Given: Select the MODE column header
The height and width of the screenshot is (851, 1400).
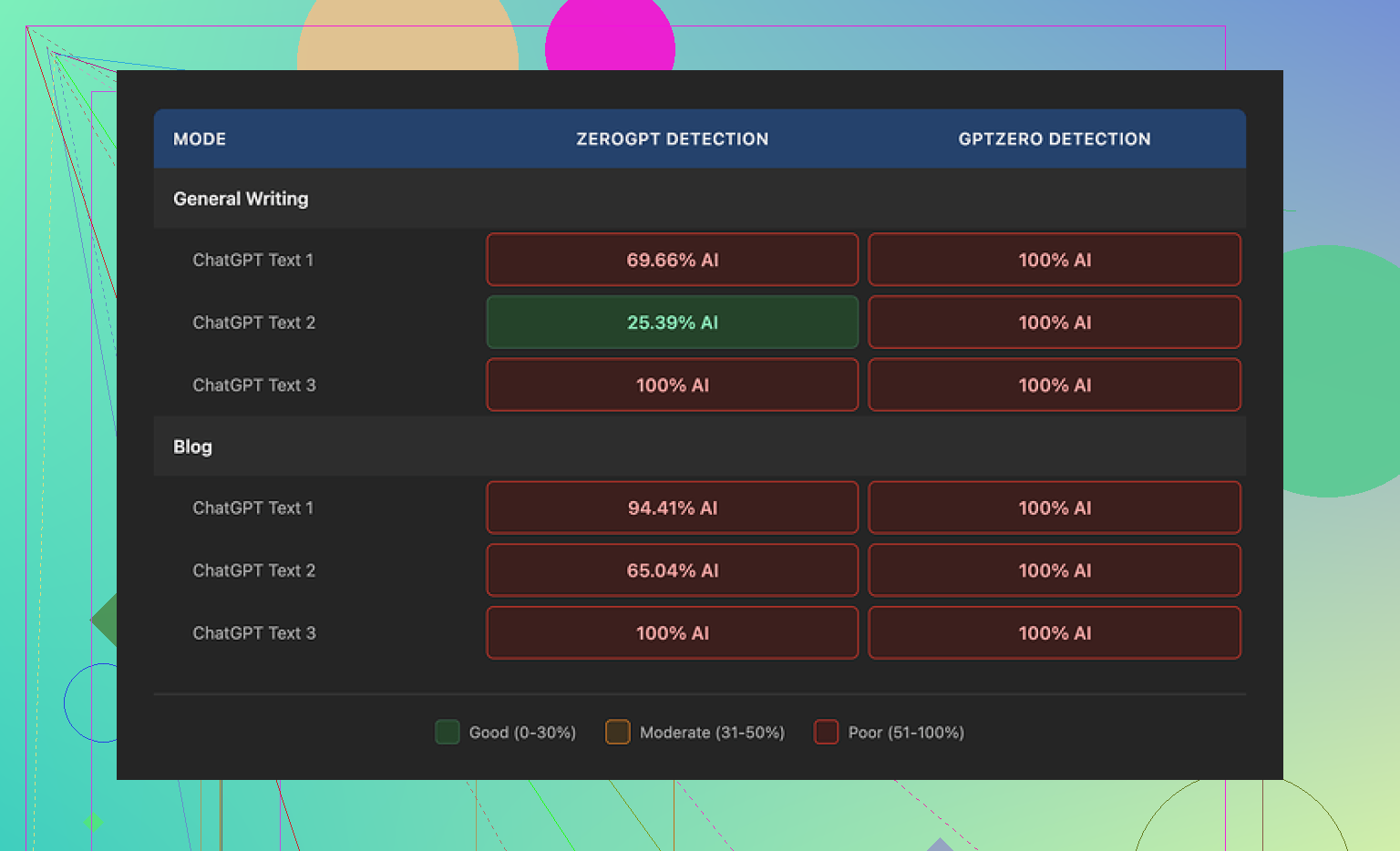Looking at the screenshot, I should coord(200,139).
